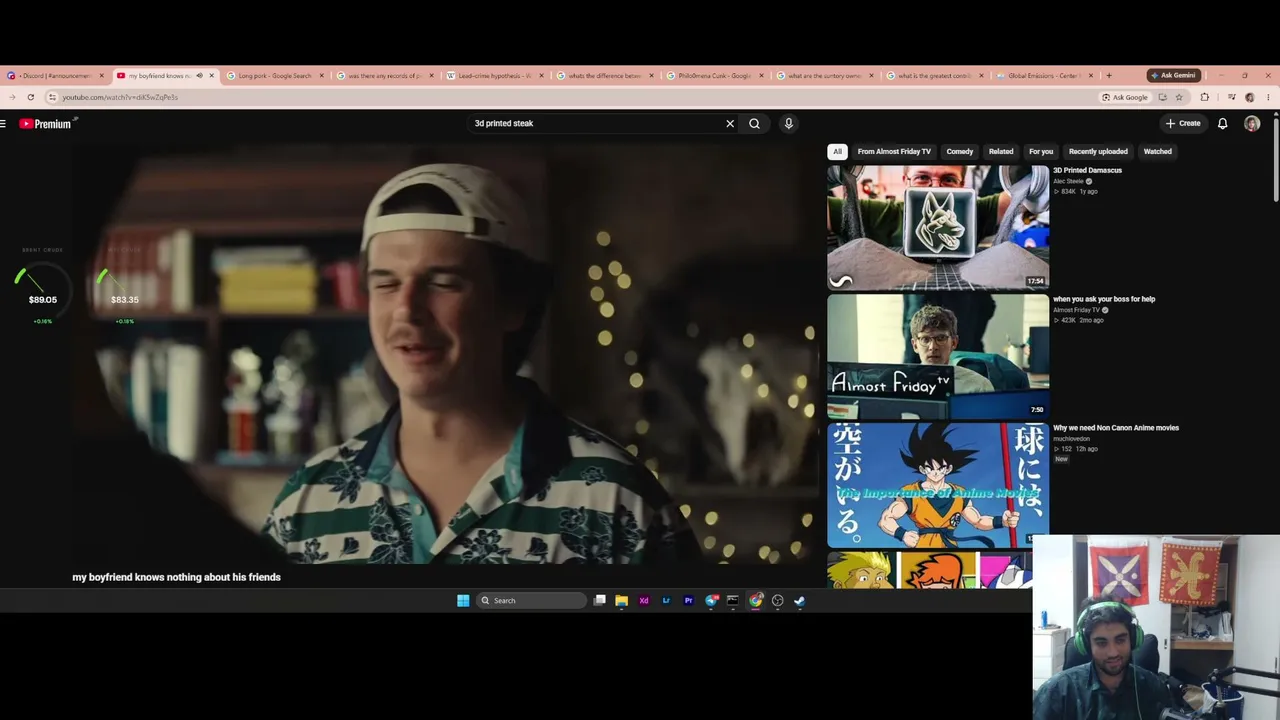Open Steam from the taskbar

click(x=800, y=601)
